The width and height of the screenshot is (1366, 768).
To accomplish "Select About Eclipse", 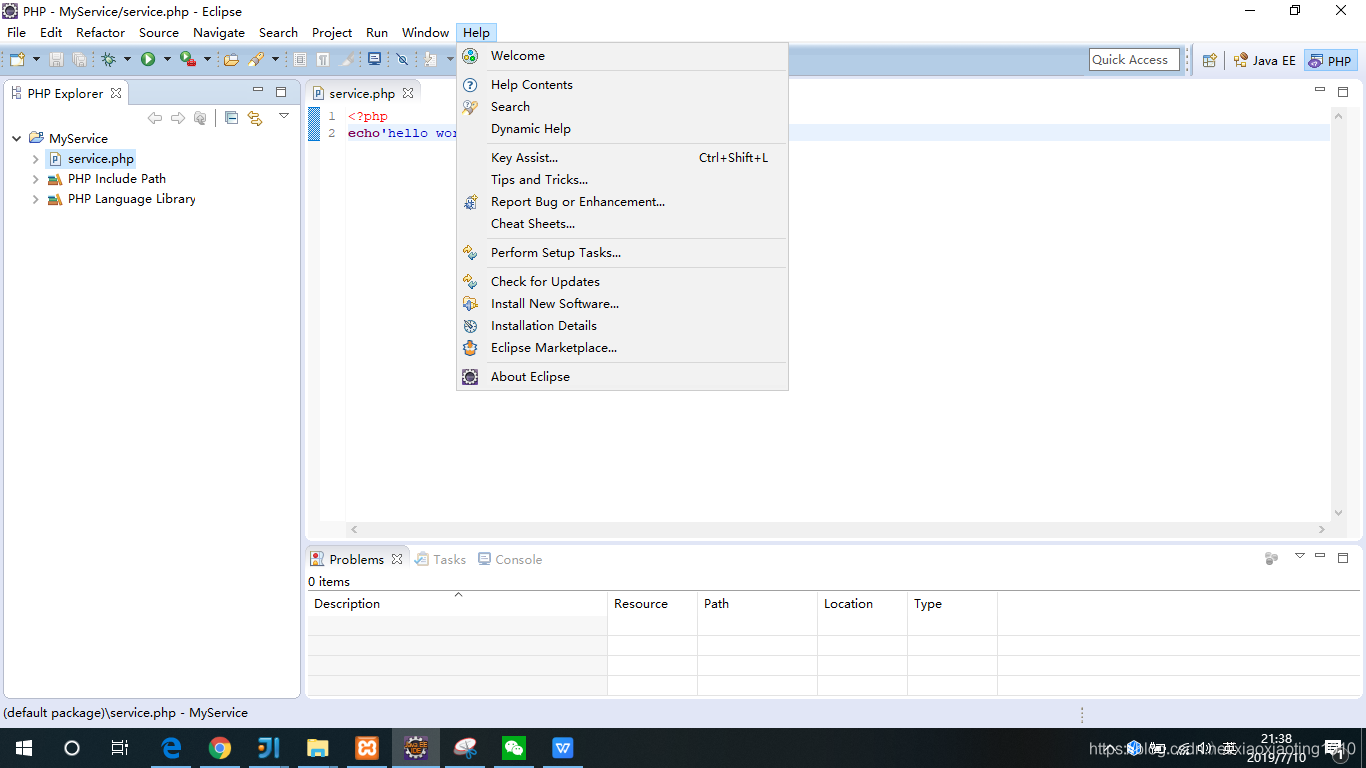I will point(622,377).
